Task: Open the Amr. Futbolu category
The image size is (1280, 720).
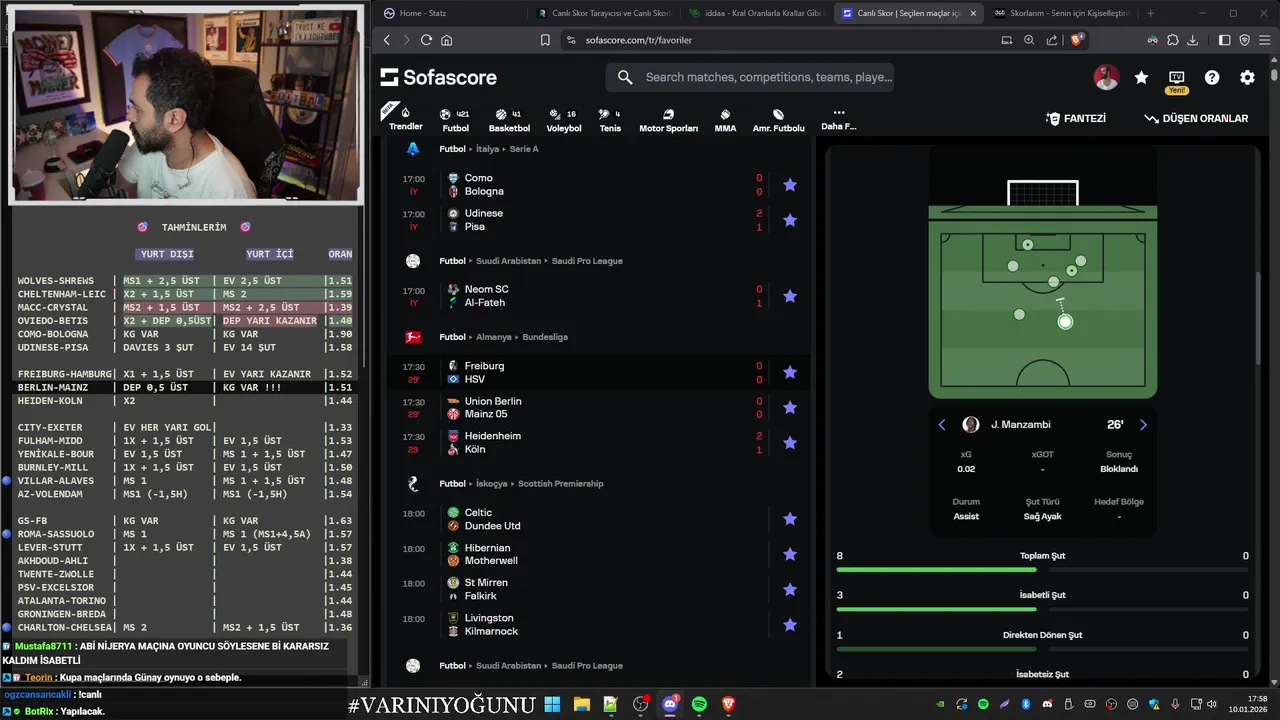Action: [x=778, y=120]
